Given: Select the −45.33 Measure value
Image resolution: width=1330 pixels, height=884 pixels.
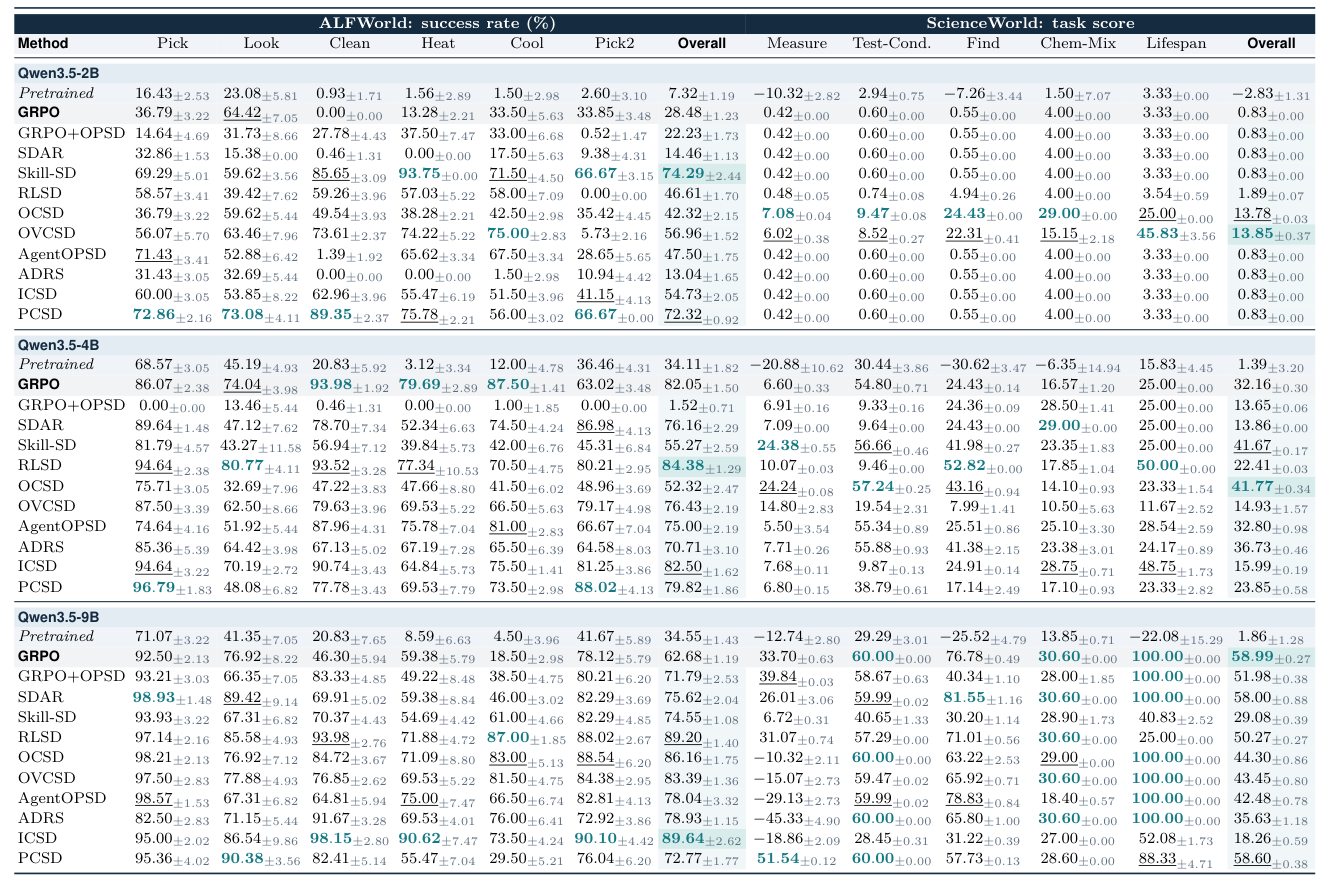Looking at the screenshot, I should coord(797,818).
